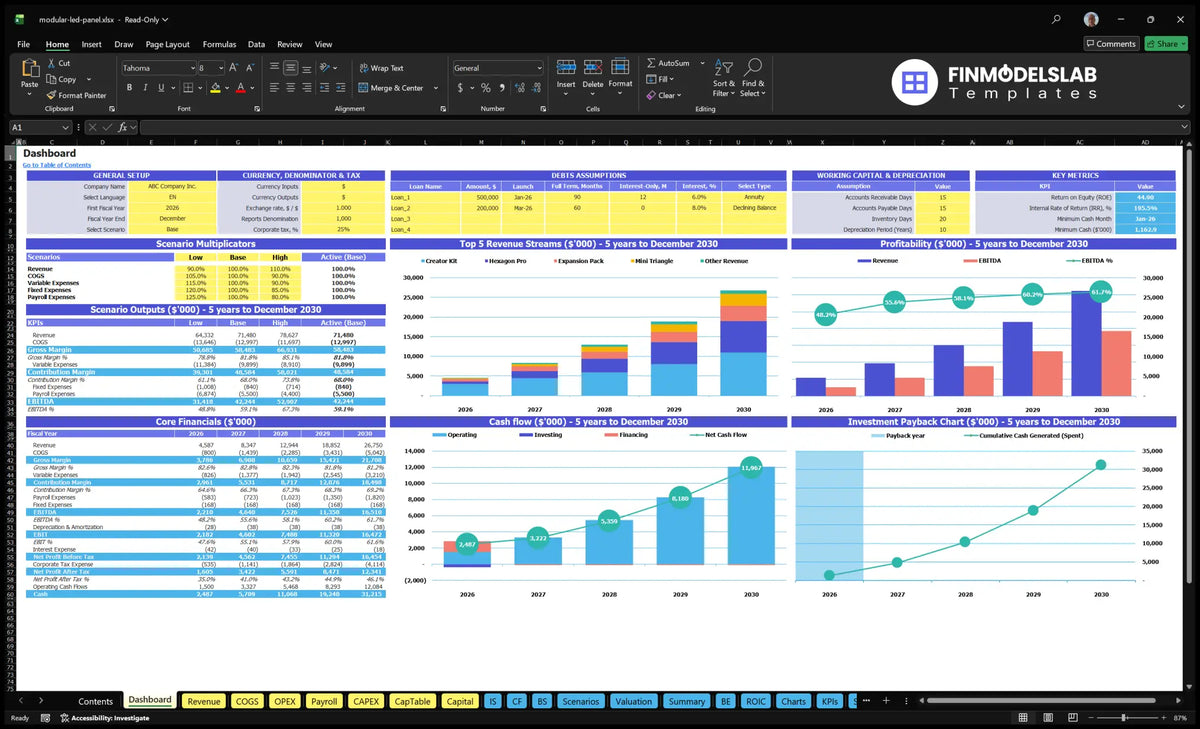Toggle center horizontal alignment

tap(291, 88)
